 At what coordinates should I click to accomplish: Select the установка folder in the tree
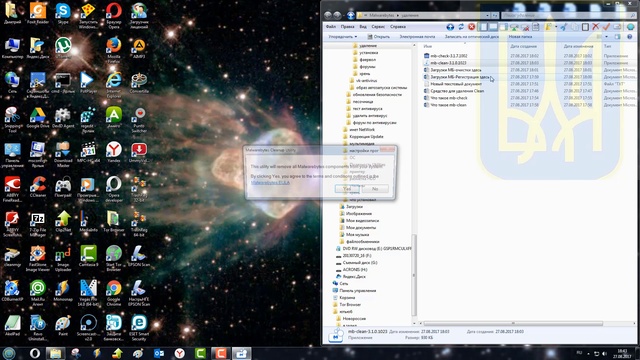(x=368, y=53)
